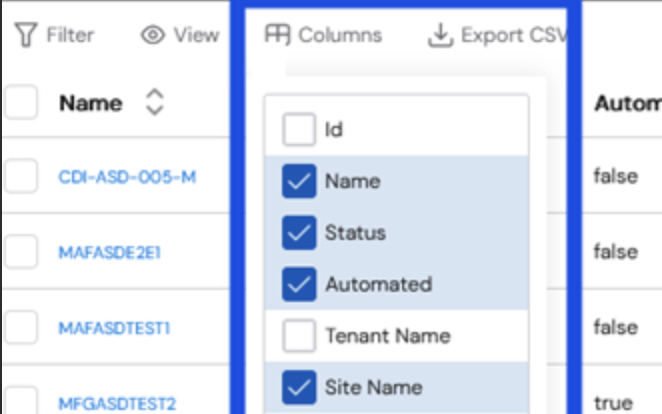662x414 pixels.
Task: Uncheck the Name column checkbox
Action: point(299,181)
